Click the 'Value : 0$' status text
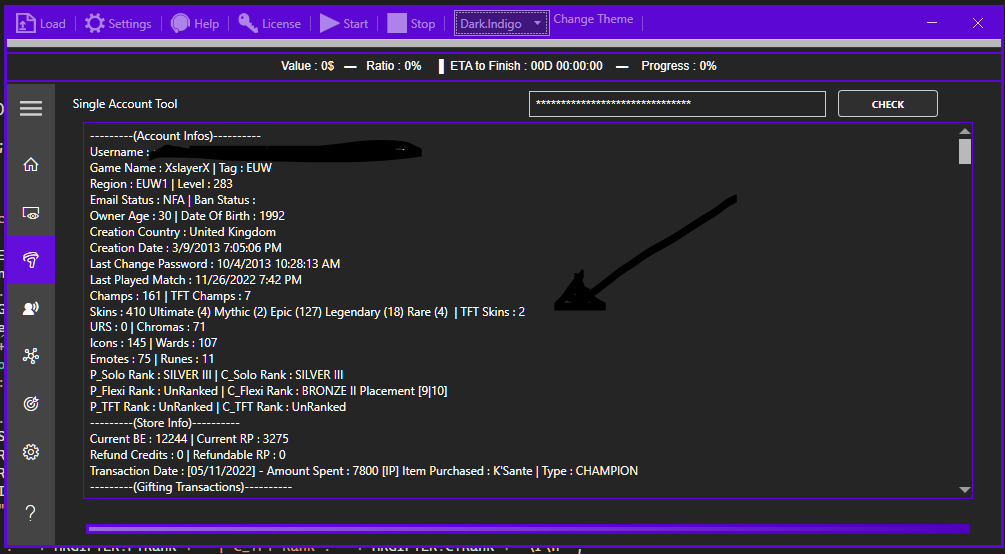The height and width of the screenshot is (554, 1005). coord(308,66)
